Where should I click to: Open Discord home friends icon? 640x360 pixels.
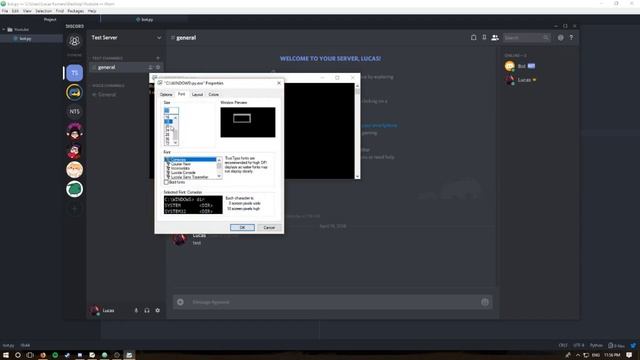pyautogui.click(x=74, y=41)
